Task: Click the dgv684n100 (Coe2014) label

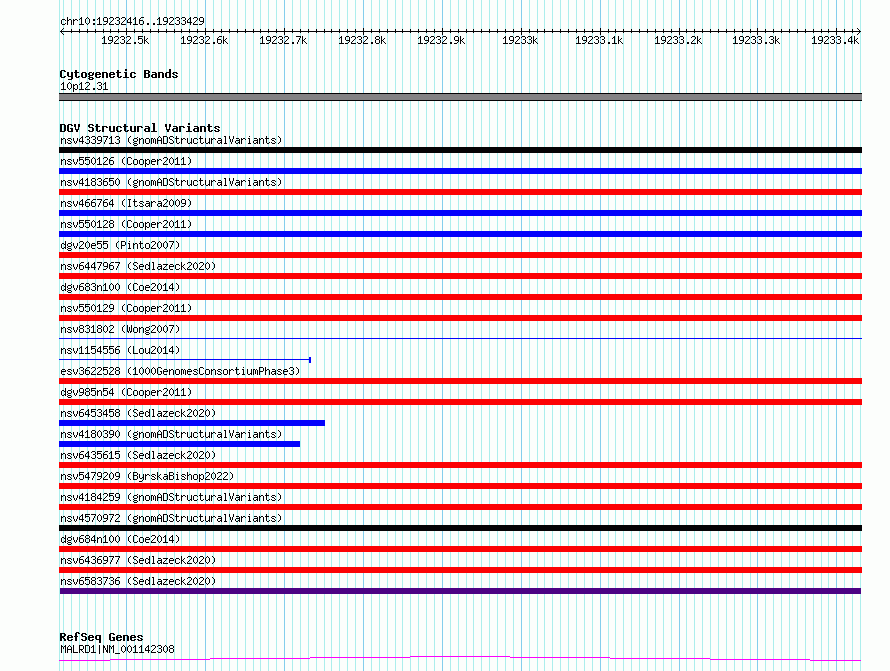Action: coord(120,539)
